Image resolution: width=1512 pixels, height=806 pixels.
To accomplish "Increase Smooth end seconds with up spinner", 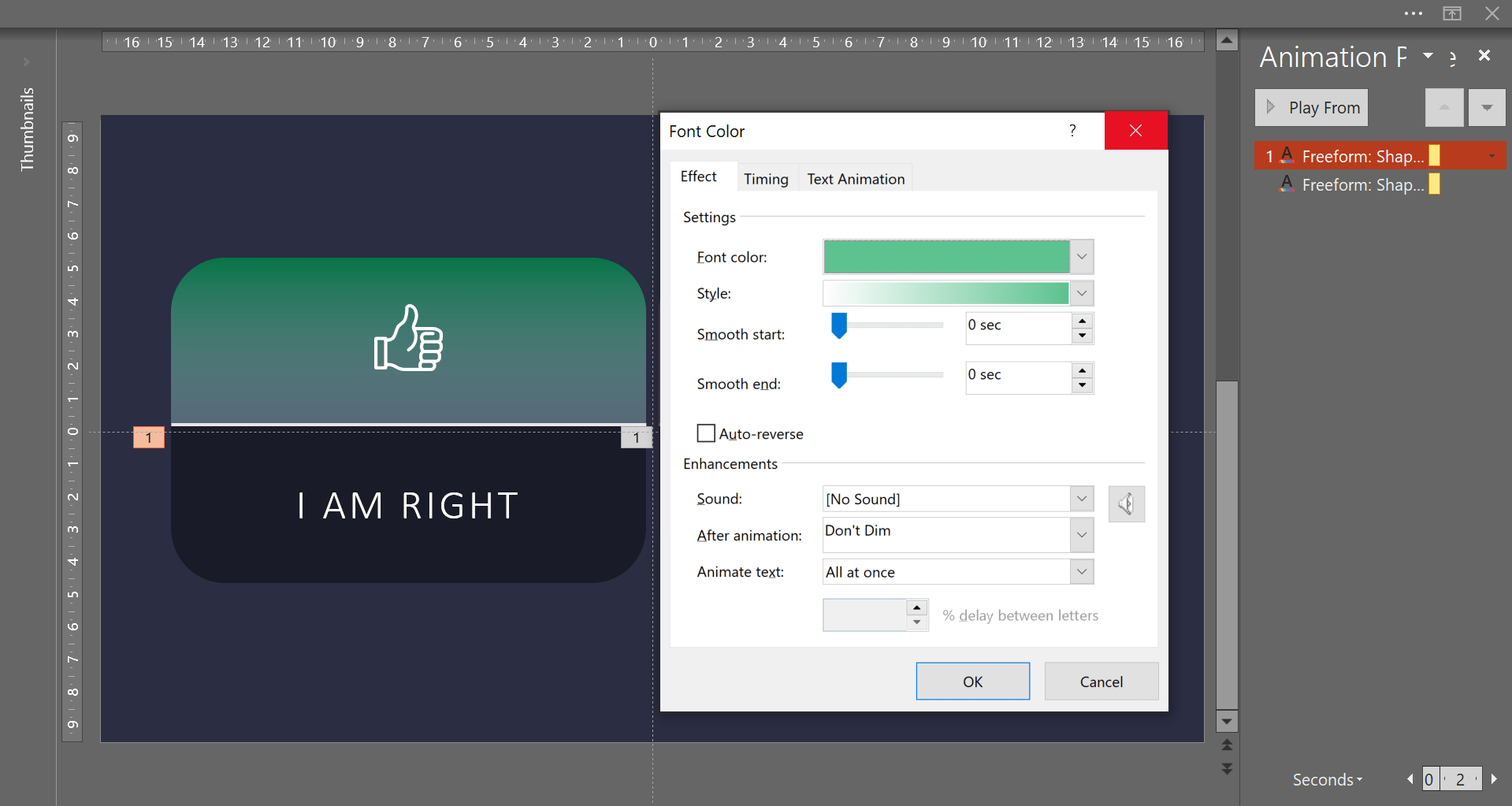I will [x=1083, y=370].
